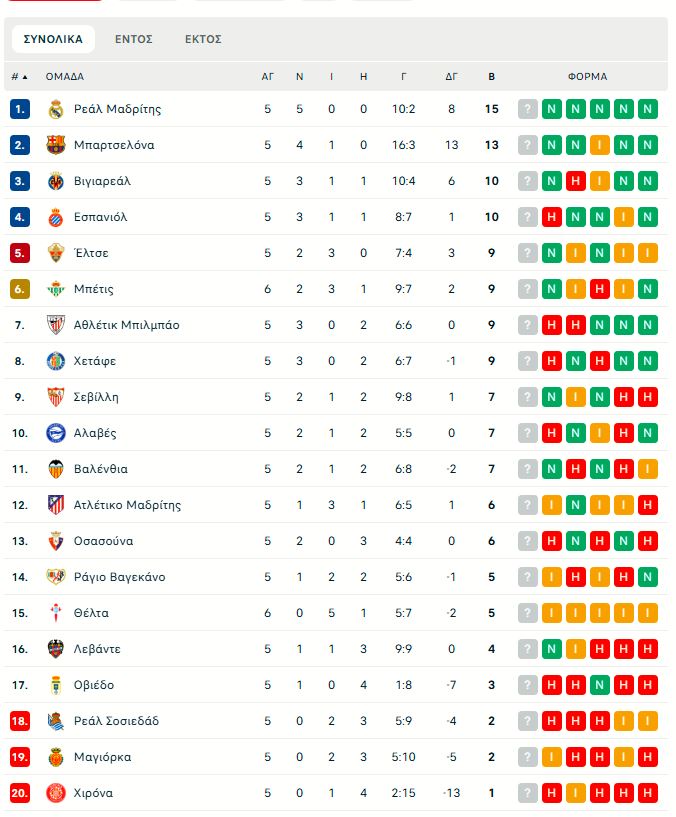Image resolution: width=676 pixels, height=817 pixels.
Task: Click the Villarreal club crest
Action: 56,181
